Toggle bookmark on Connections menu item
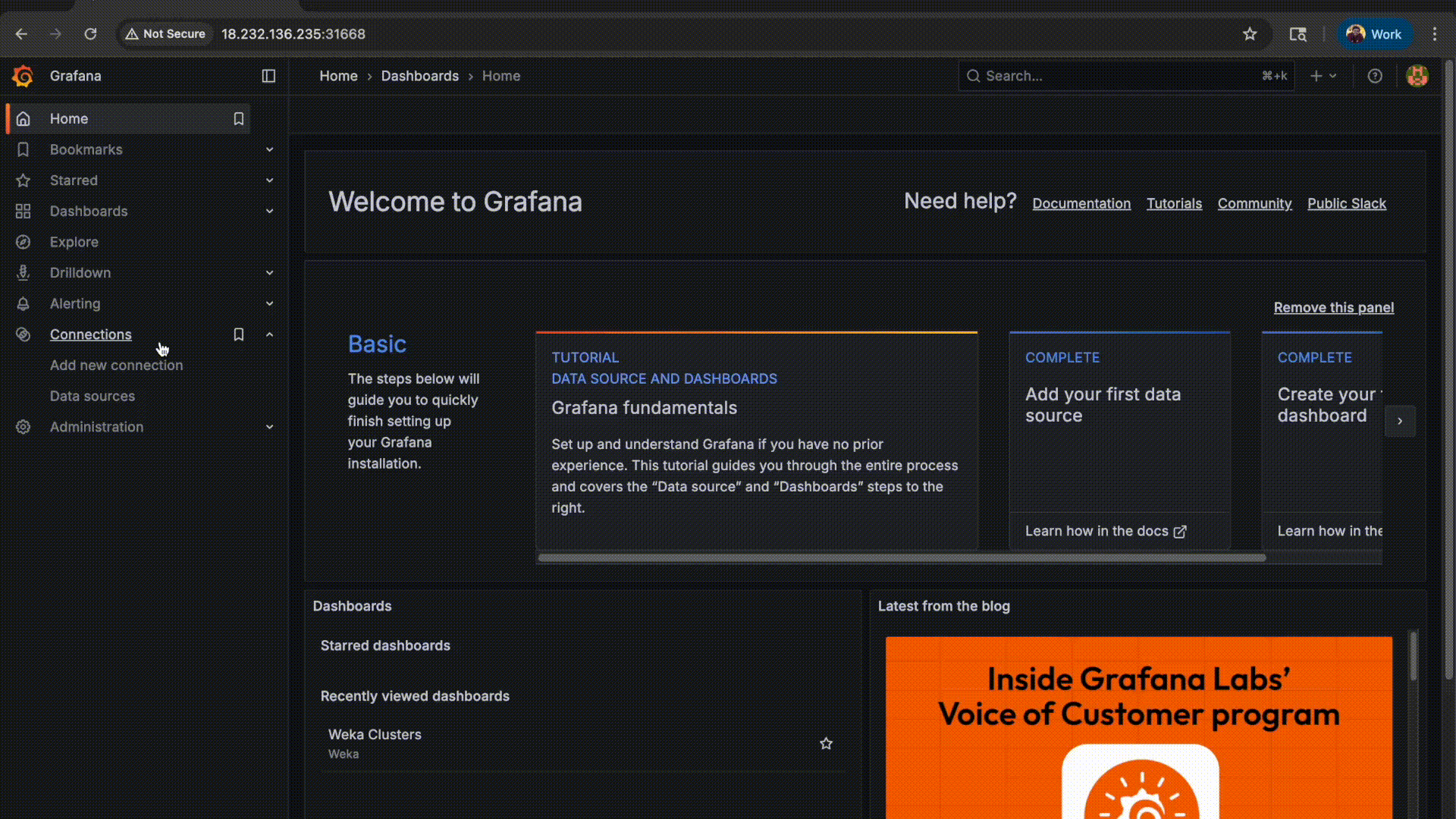This screenshot has width=1456, height=819. tap(238, 334)
